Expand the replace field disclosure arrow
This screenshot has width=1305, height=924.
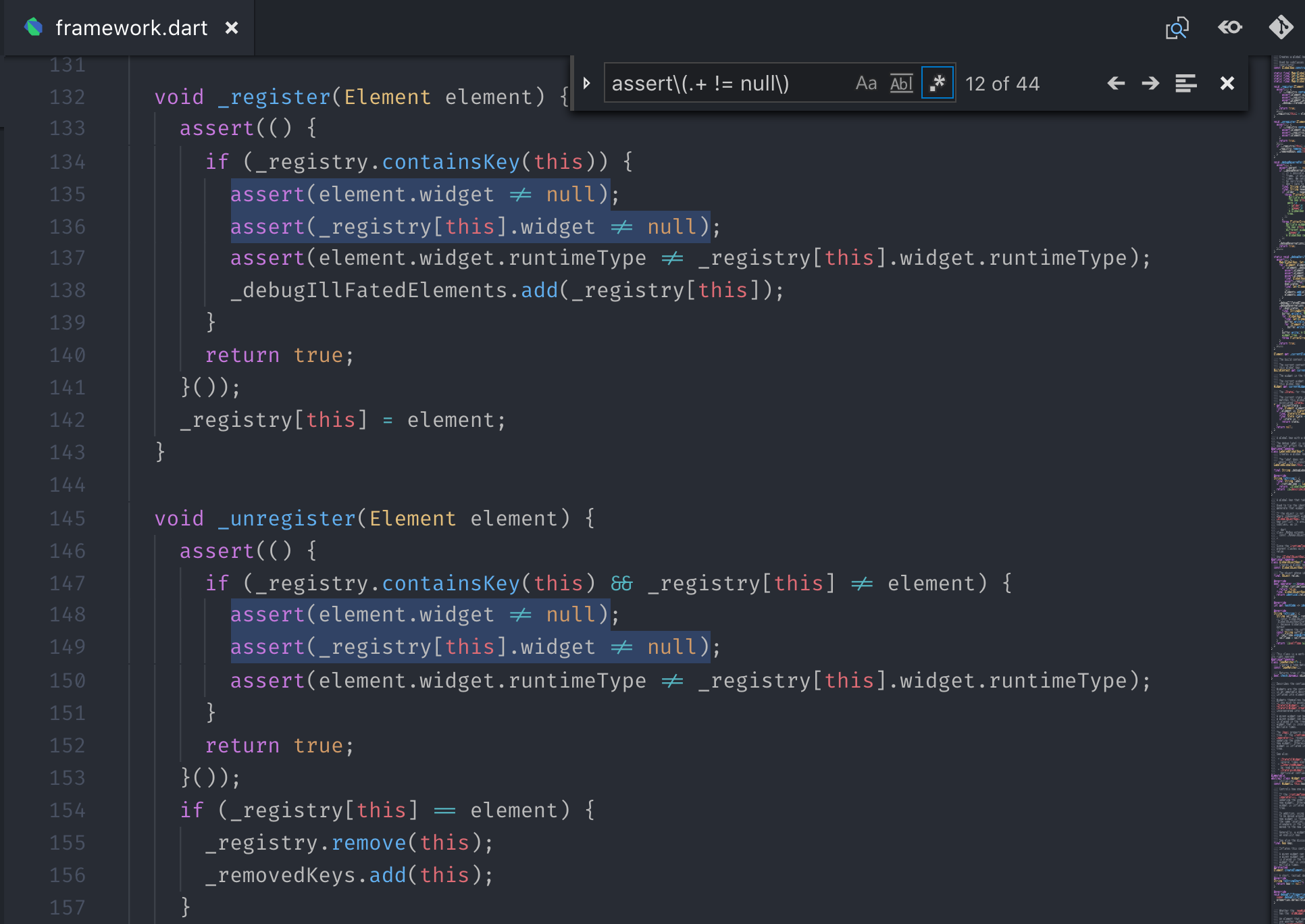click(586, 83)
